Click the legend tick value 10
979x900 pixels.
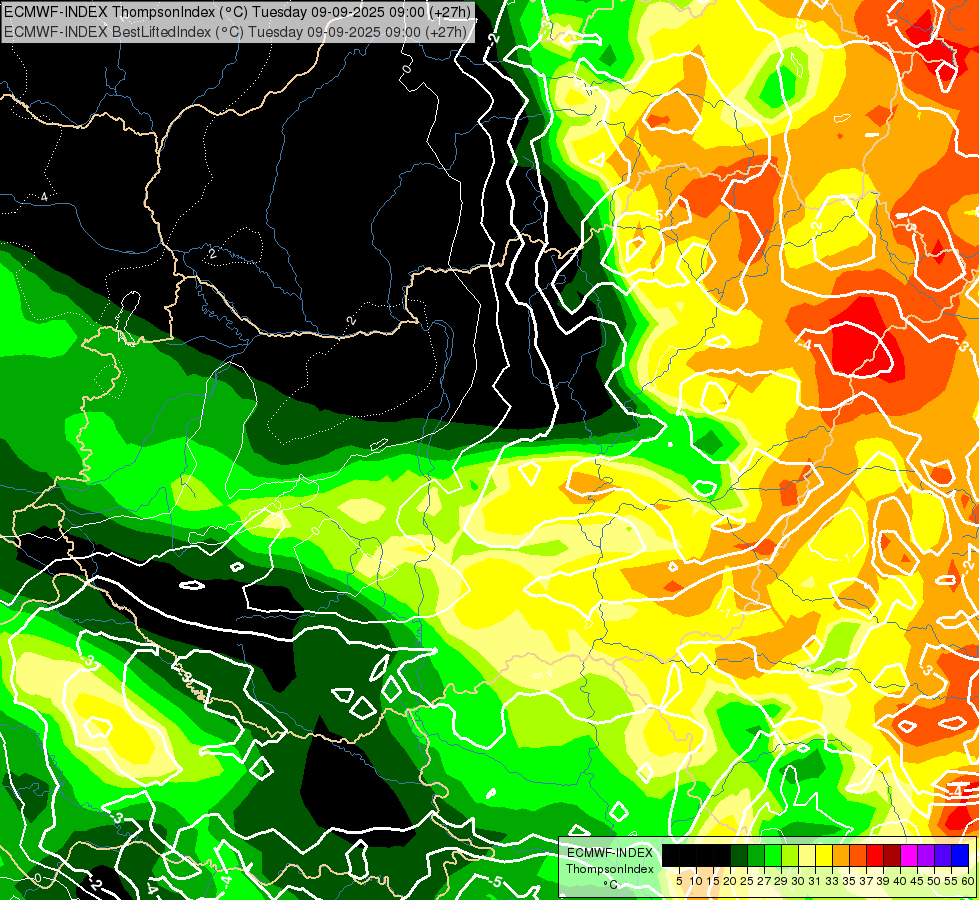[x=696, y=881]
